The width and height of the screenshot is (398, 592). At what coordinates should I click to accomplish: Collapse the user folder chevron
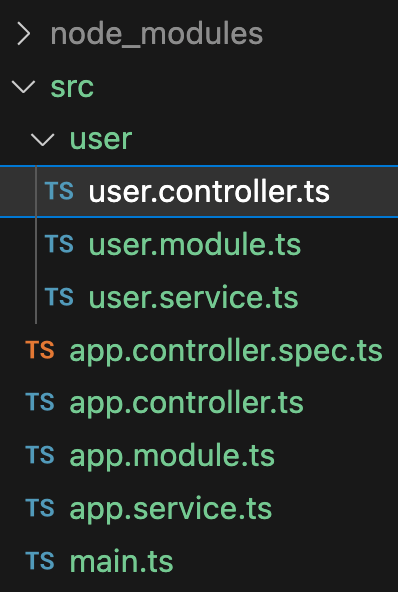tap(43, 139)
